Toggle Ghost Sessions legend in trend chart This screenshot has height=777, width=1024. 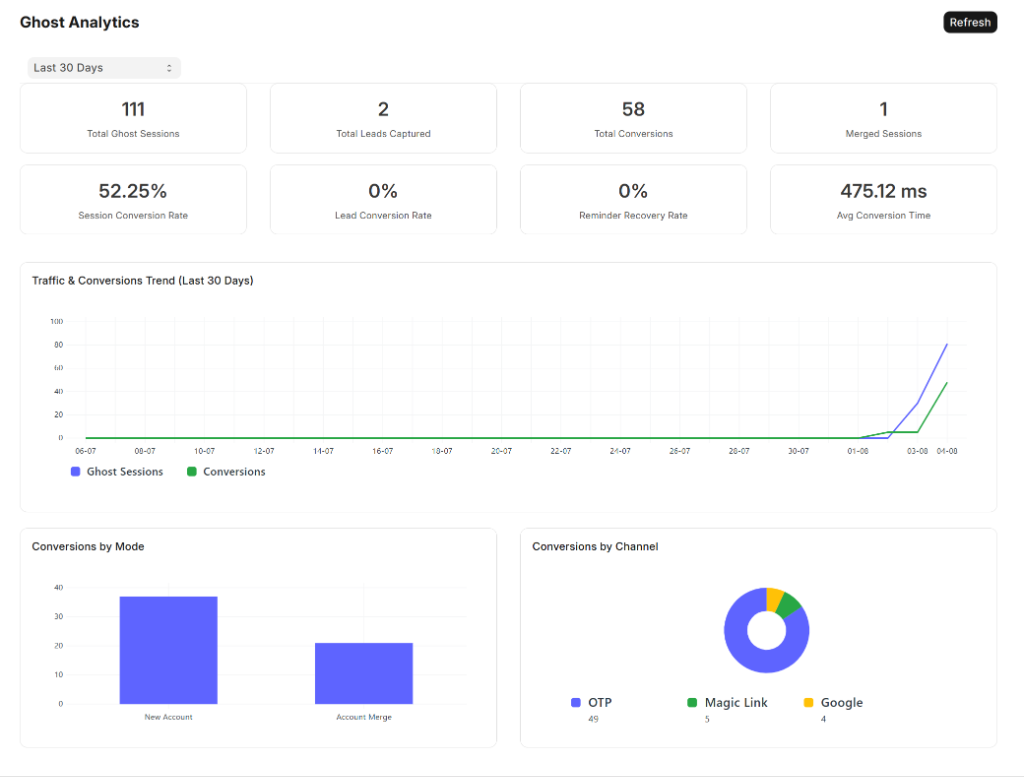117,471
